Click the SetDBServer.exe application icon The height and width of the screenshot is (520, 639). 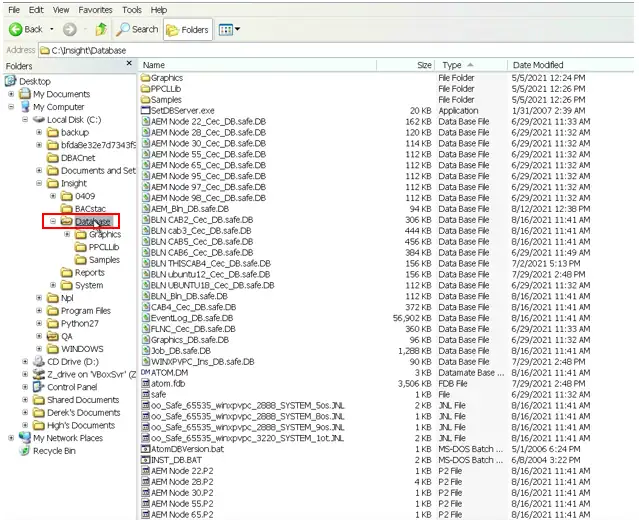coord(145,110)
